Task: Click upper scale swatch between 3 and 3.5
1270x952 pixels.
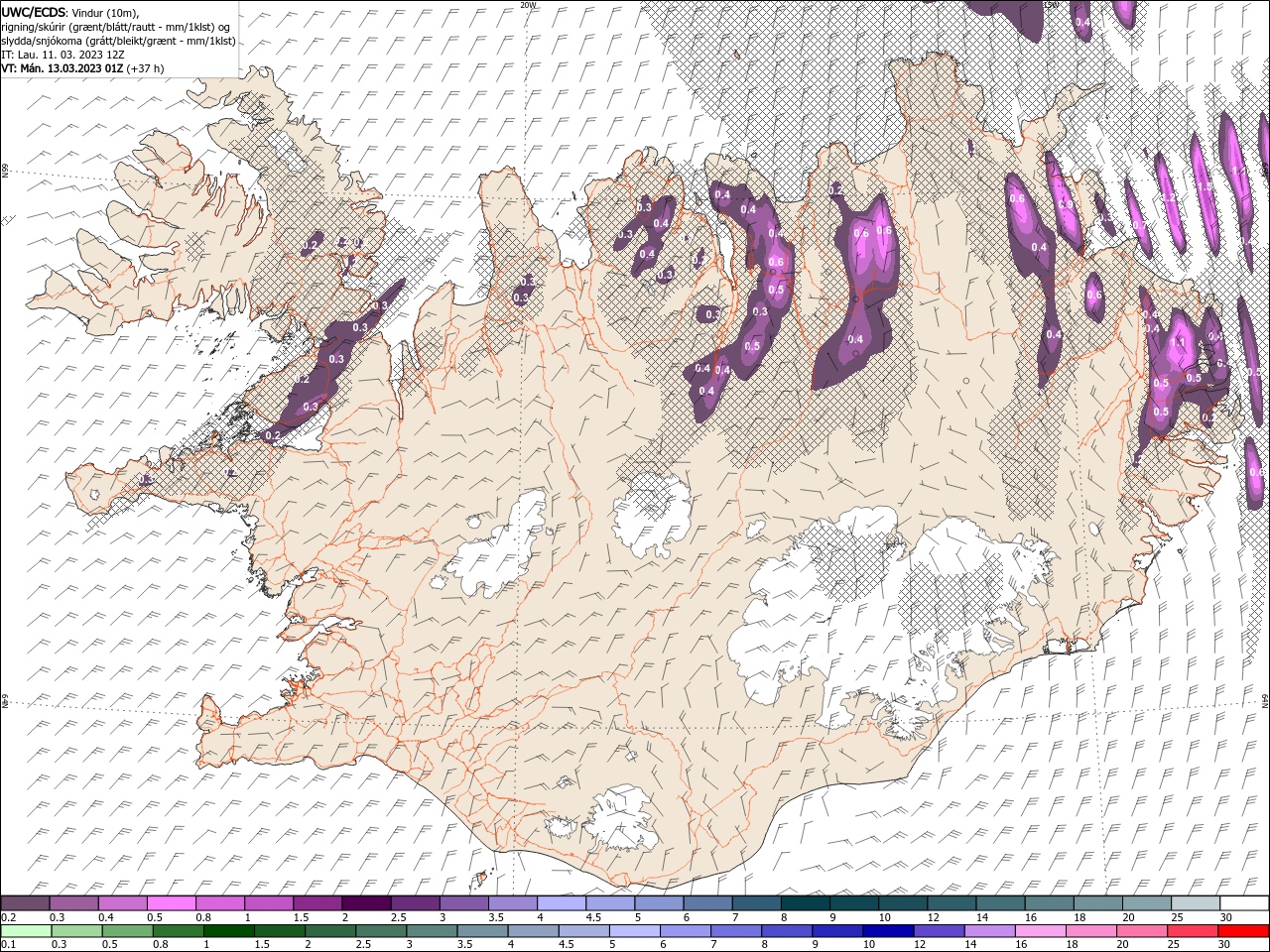Action: [x=463, y=903]
